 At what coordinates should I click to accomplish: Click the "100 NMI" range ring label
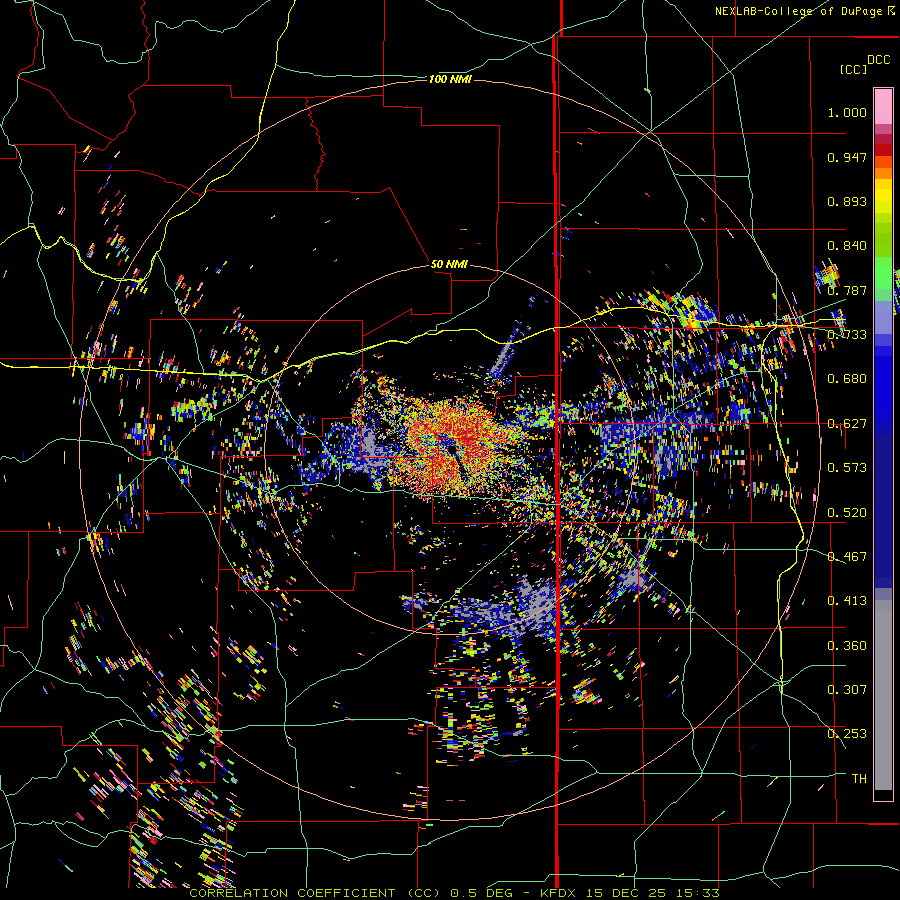[x=450, y=79]
